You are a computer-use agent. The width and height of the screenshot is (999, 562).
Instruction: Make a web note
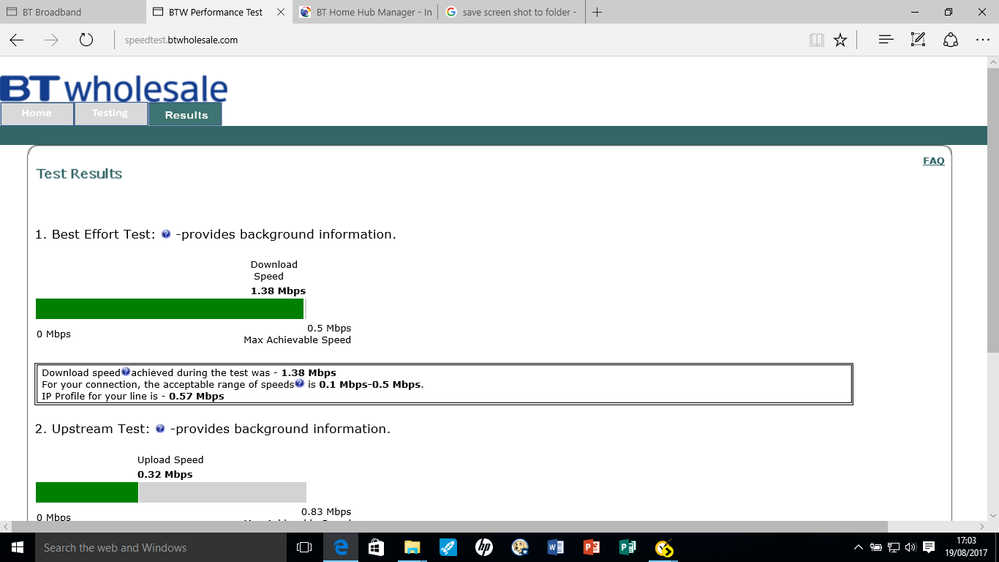pos(918,40)
